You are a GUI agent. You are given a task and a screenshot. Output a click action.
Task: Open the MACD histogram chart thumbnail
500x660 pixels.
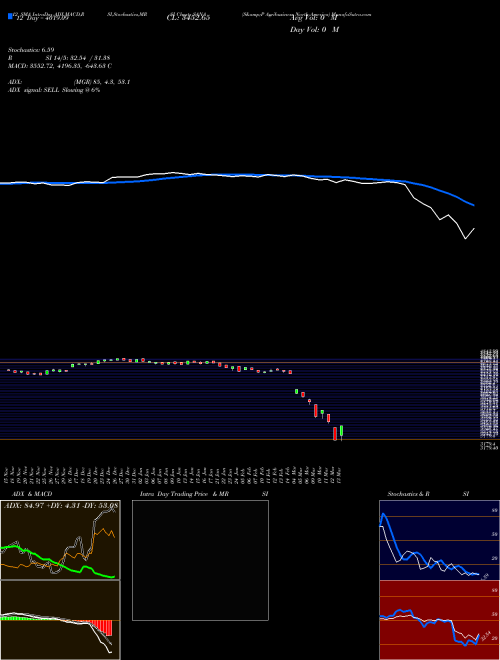pos(60,620)
